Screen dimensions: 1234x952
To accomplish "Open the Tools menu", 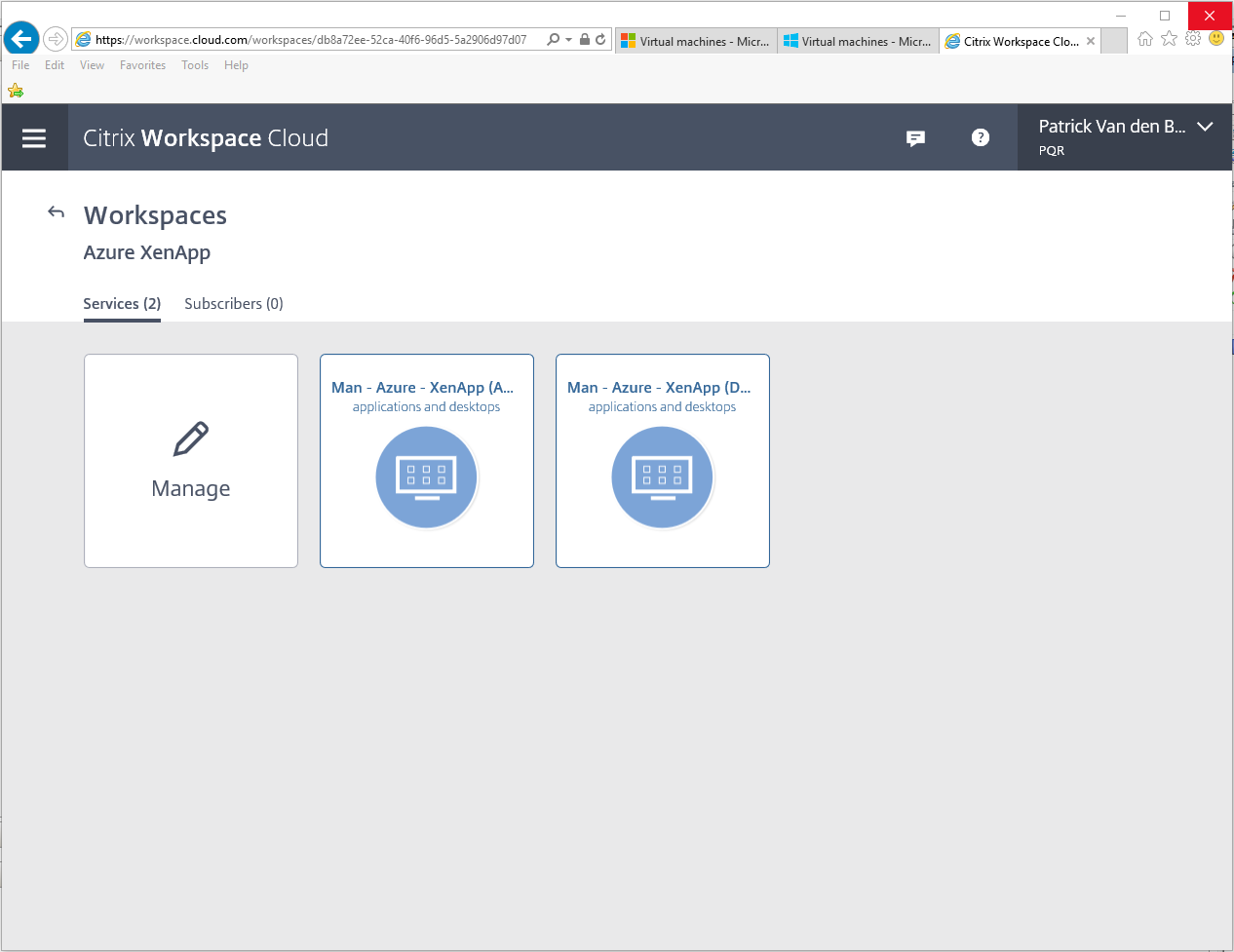I will coord(195,65).
